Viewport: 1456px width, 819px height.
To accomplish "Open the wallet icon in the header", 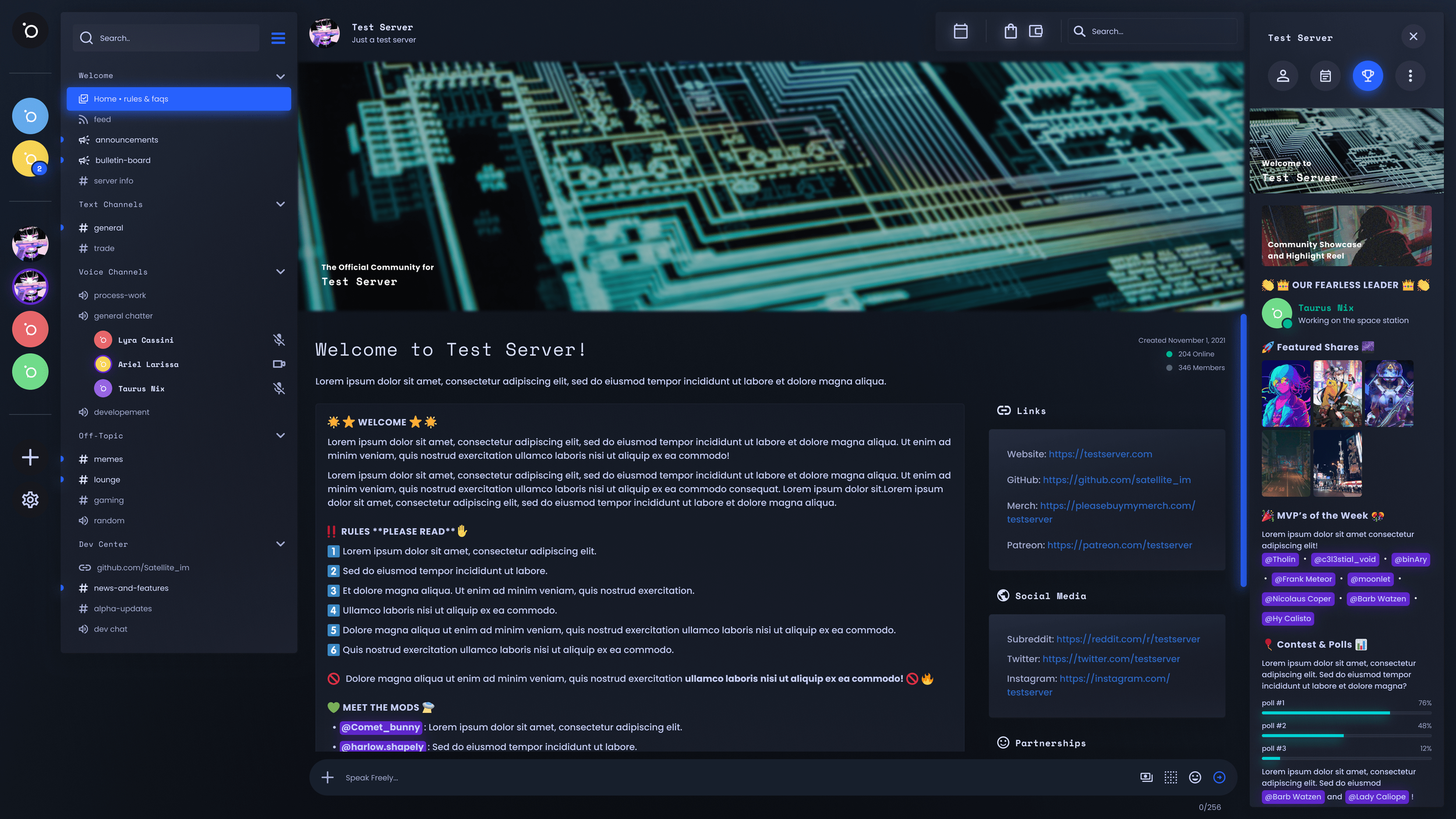I will [1036, 31].
